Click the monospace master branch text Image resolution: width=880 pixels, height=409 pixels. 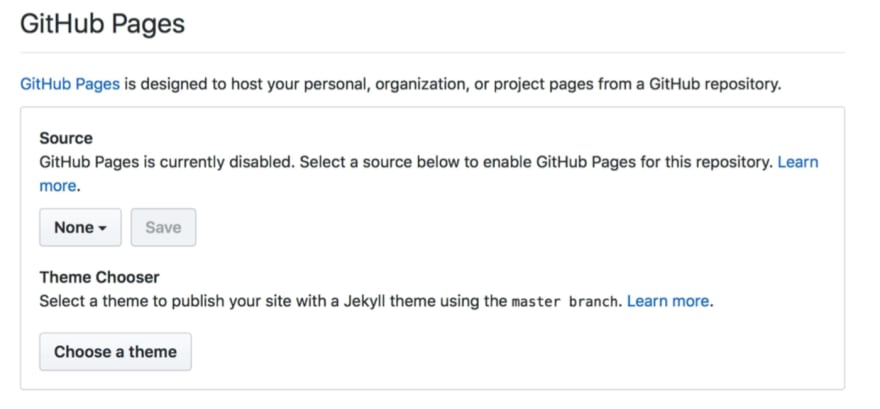[x=564, y=302]
